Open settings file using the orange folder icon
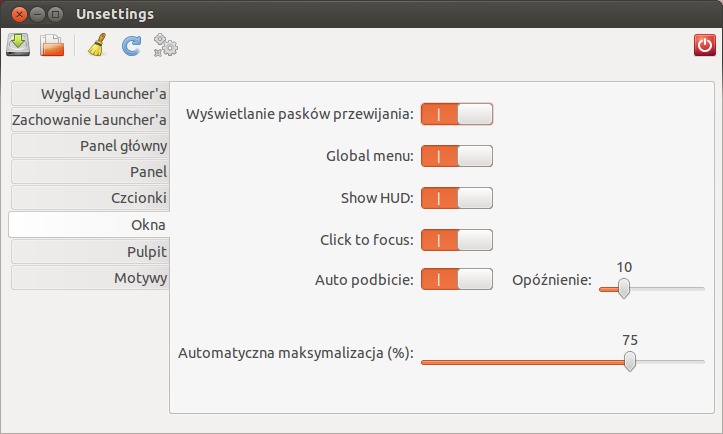This screenshot has width=723, height=434. pos(52,45)
